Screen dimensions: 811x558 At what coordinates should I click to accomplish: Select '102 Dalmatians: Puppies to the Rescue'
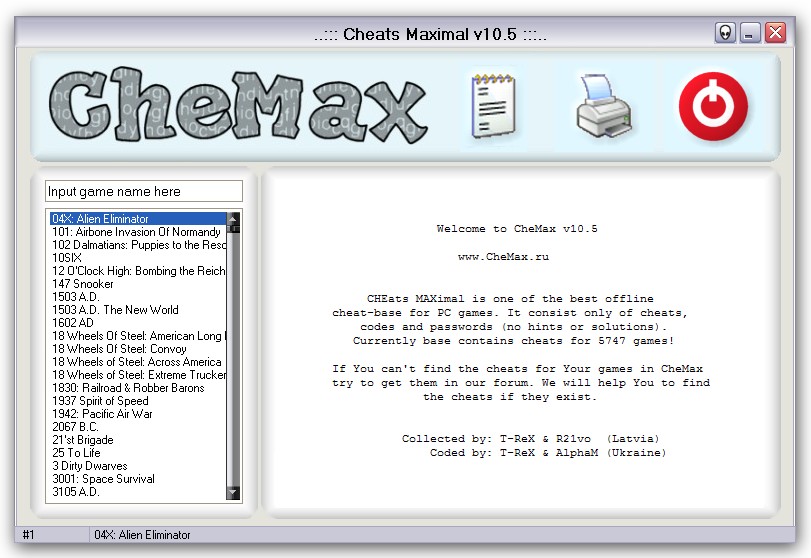point(138,245)
